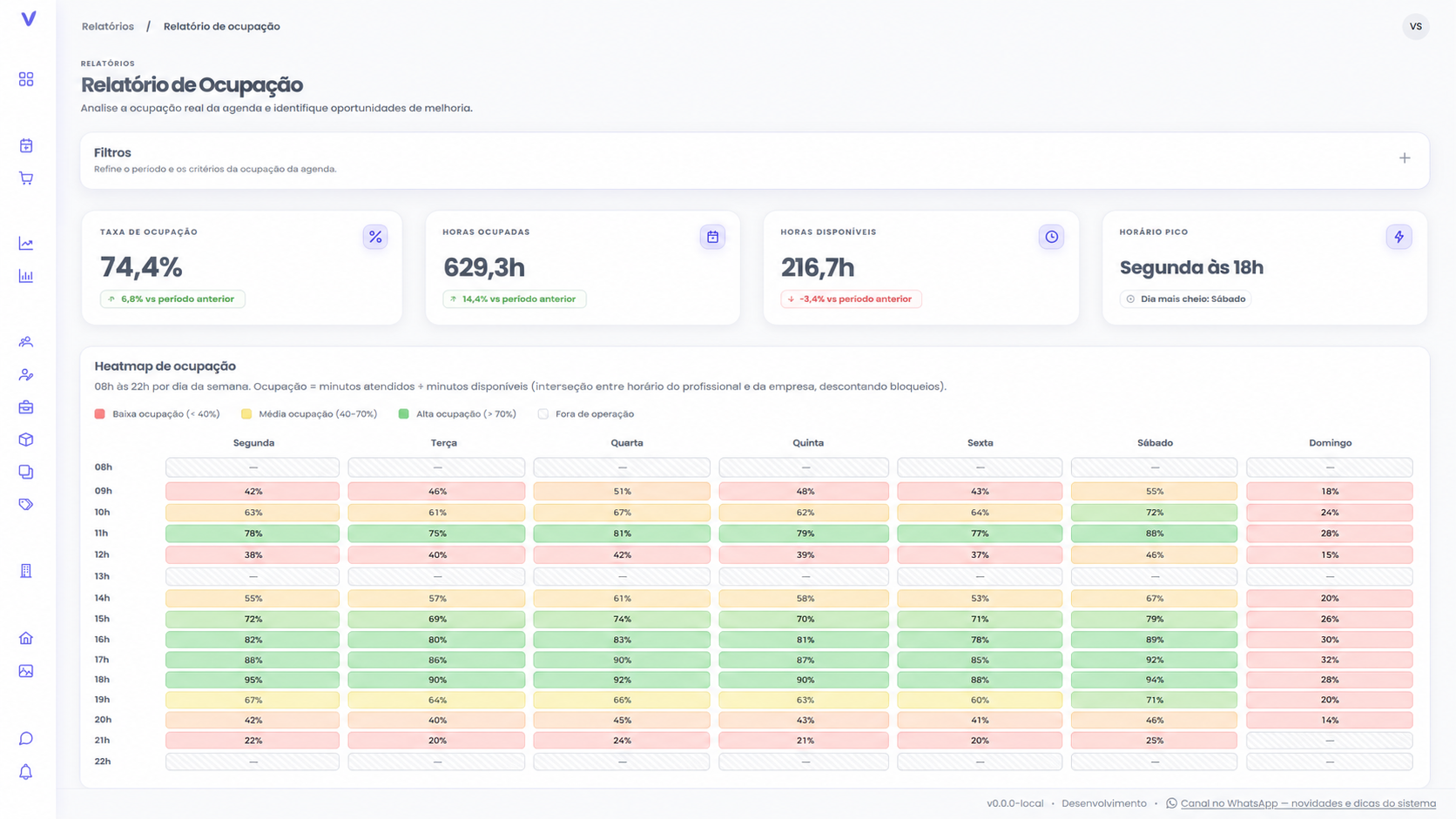Click the Segunda column header
The height and width of the screenshot is (819, 1456).
[253, 443]
